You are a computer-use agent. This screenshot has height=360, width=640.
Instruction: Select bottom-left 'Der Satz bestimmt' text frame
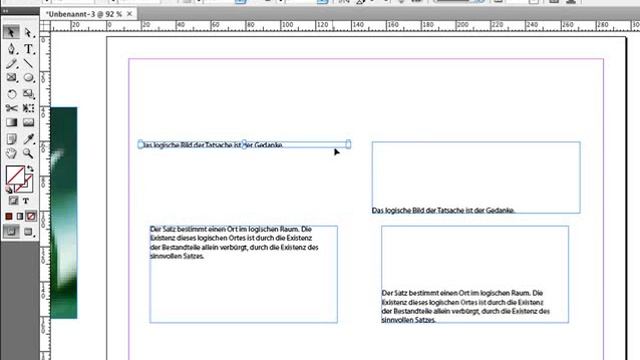(x=243, y=274)
